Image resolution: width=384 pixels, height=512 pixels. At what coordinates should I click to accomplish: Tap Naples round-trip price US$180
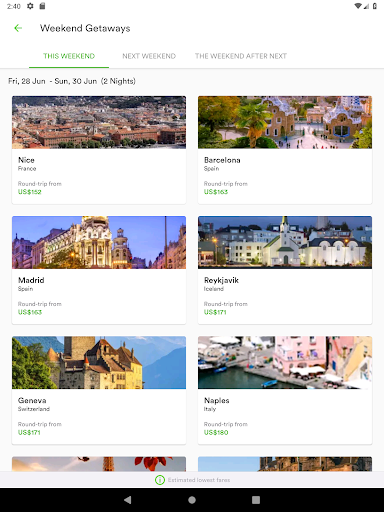[x=216, y=432]
